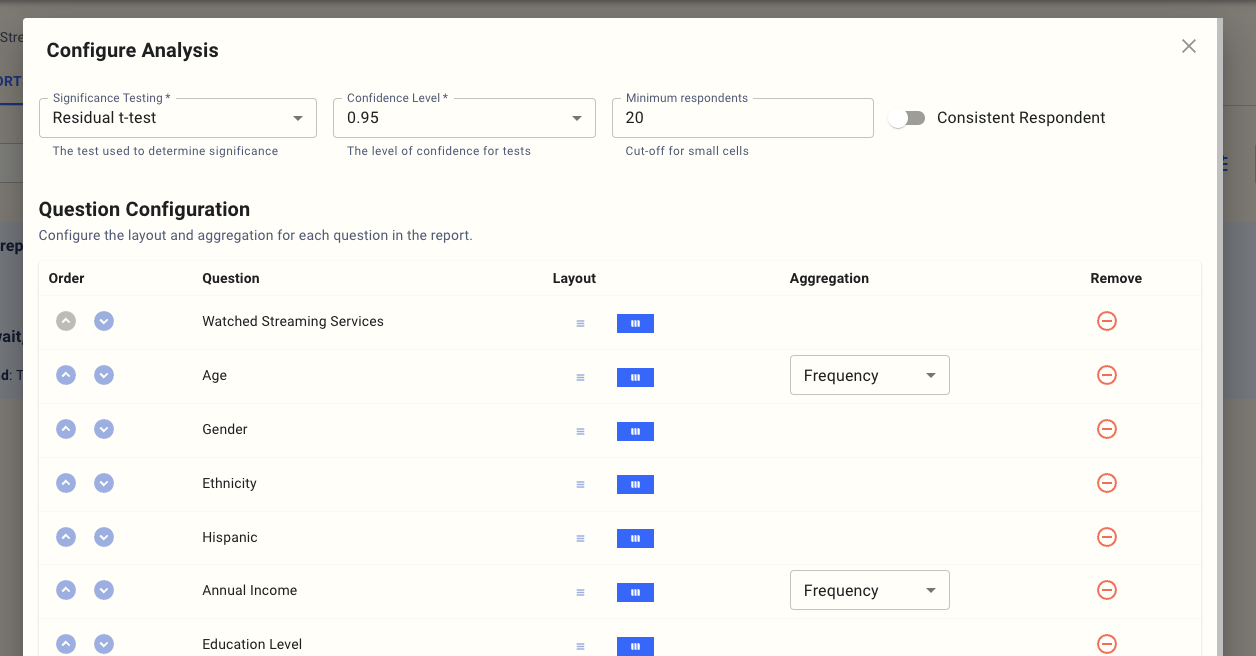
Task: Move Watched Streaming Services question down
Action: click(104, 321)
